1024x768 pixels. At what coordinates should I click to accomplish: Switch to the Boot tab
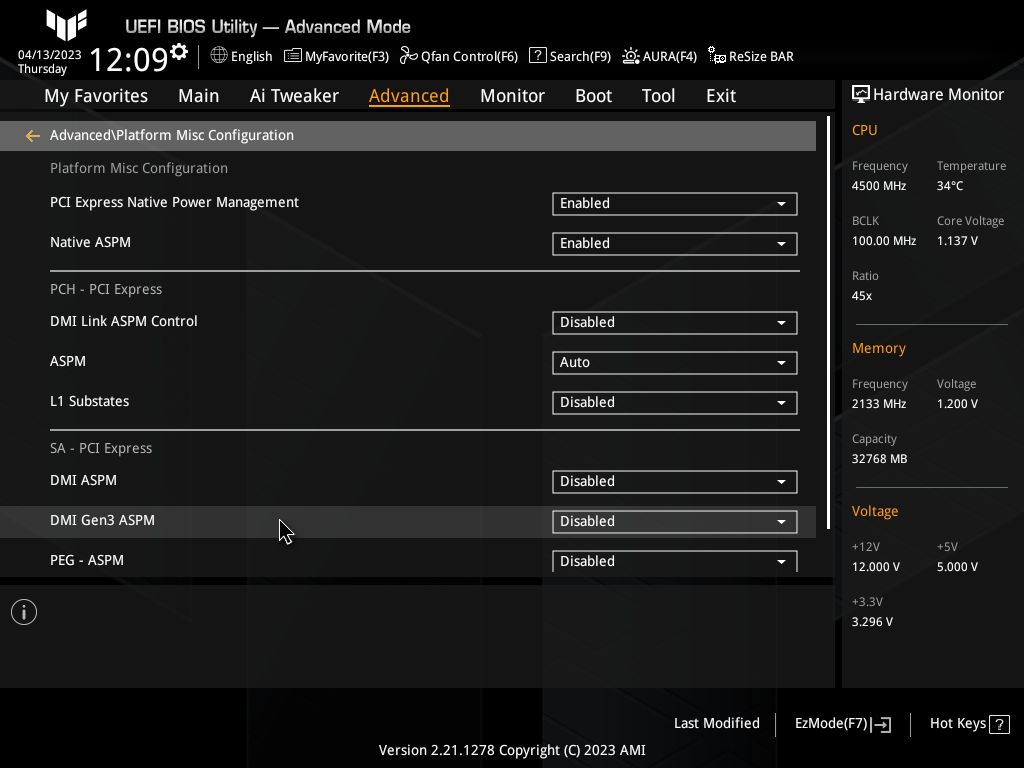(x=593, y=96)
